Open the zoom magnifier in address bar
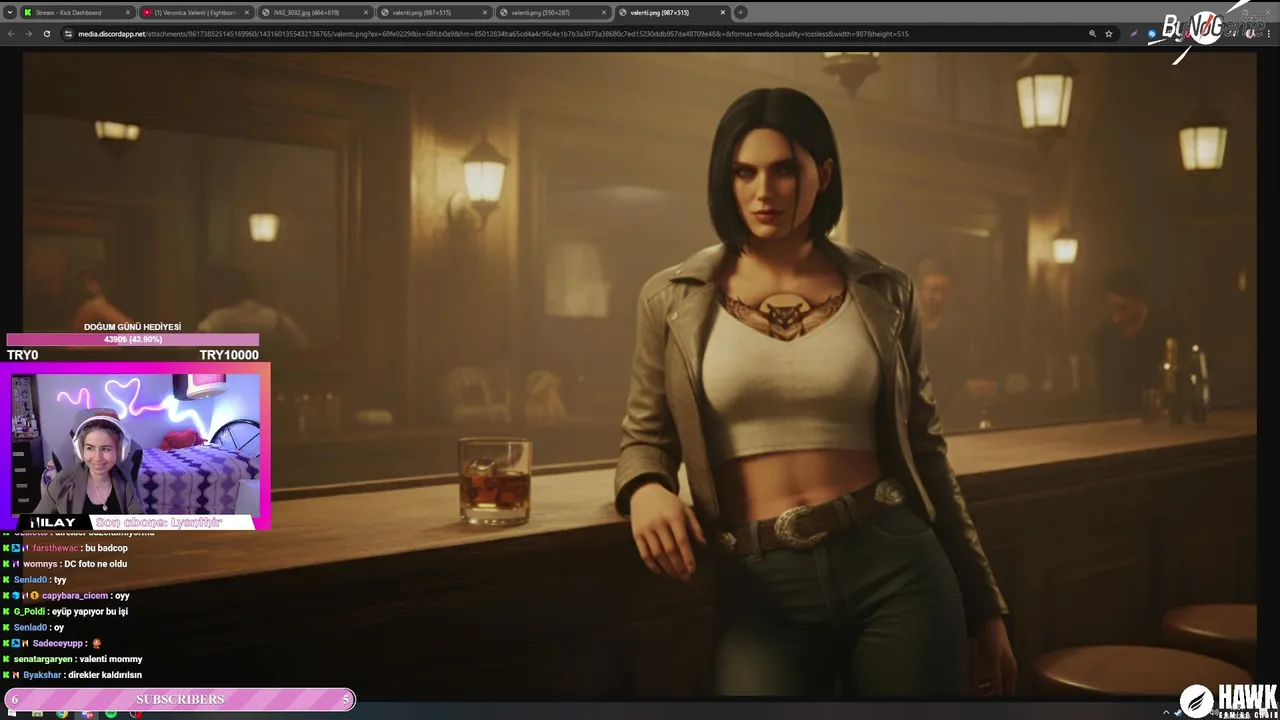The image size is (1280, 720). (1092, 34)
